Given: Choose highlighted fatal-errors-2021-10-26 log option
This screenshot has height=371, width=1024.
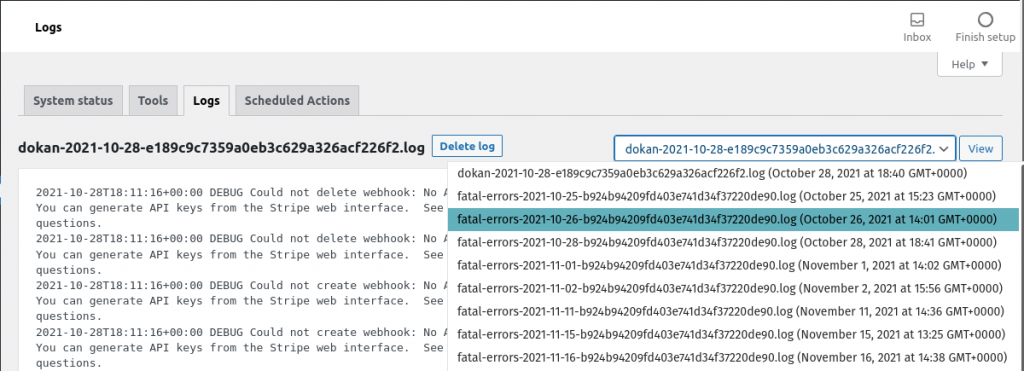Looking at the screenshot, I should [733, 219].
